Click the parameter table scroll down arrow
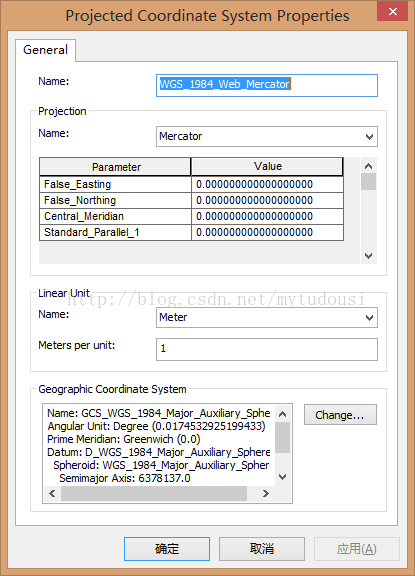 point(368,256)
